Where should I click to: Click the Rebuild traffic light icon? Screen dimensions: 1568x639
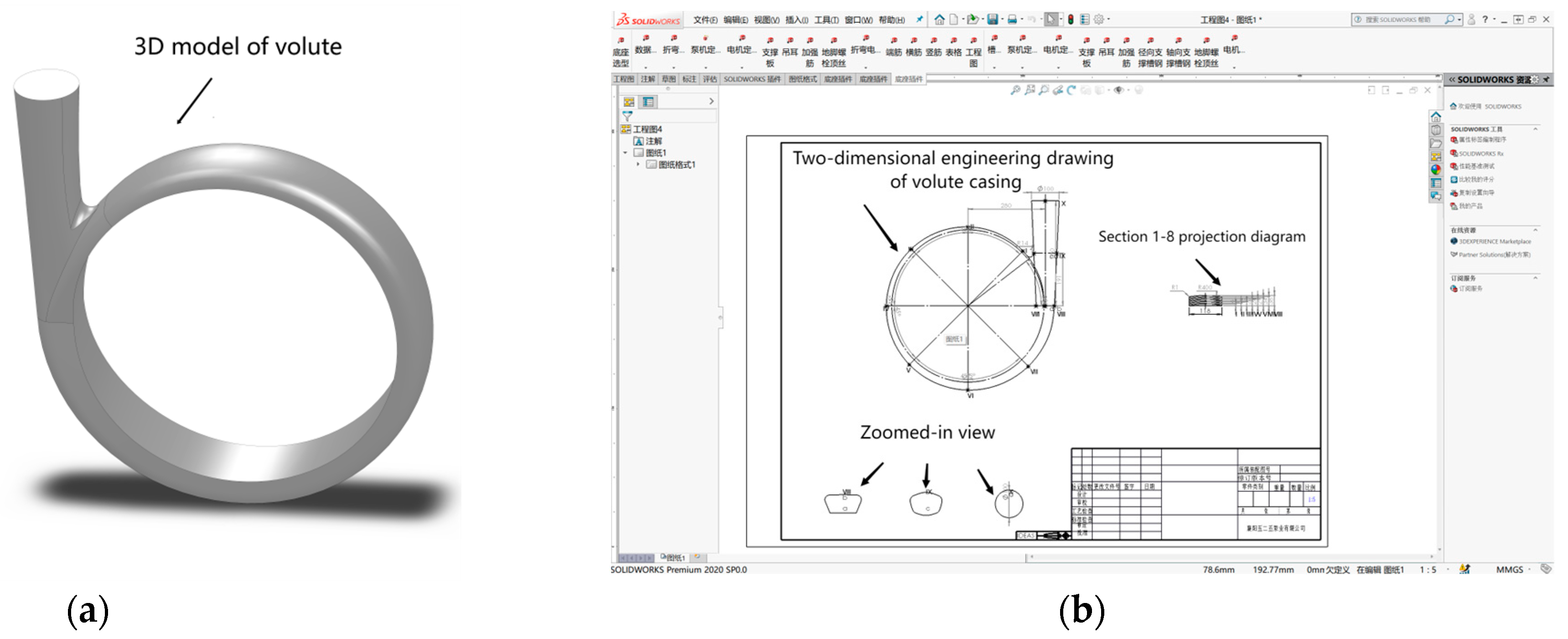(x=1071, y=20)
